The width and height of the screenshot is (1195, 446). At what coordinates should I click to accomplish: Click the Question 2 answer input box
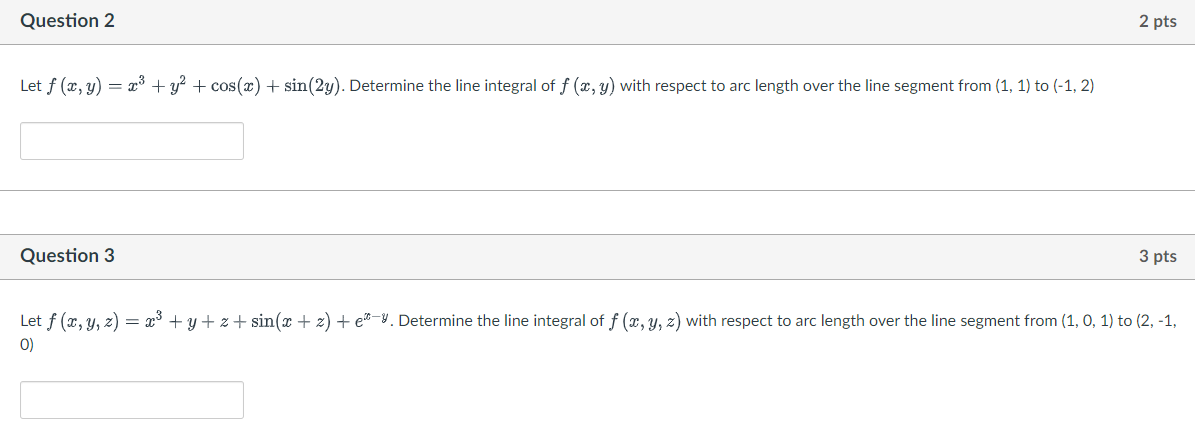(132, 141)
